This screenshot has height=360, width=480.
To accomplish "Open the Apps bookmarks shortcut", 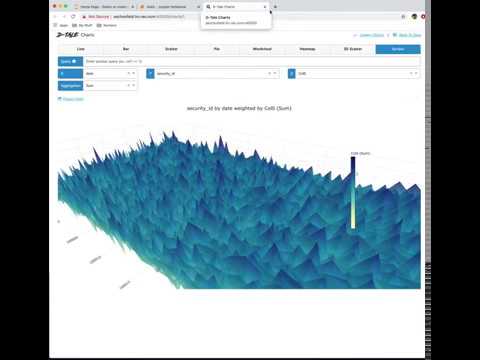I will coord(61,25).
